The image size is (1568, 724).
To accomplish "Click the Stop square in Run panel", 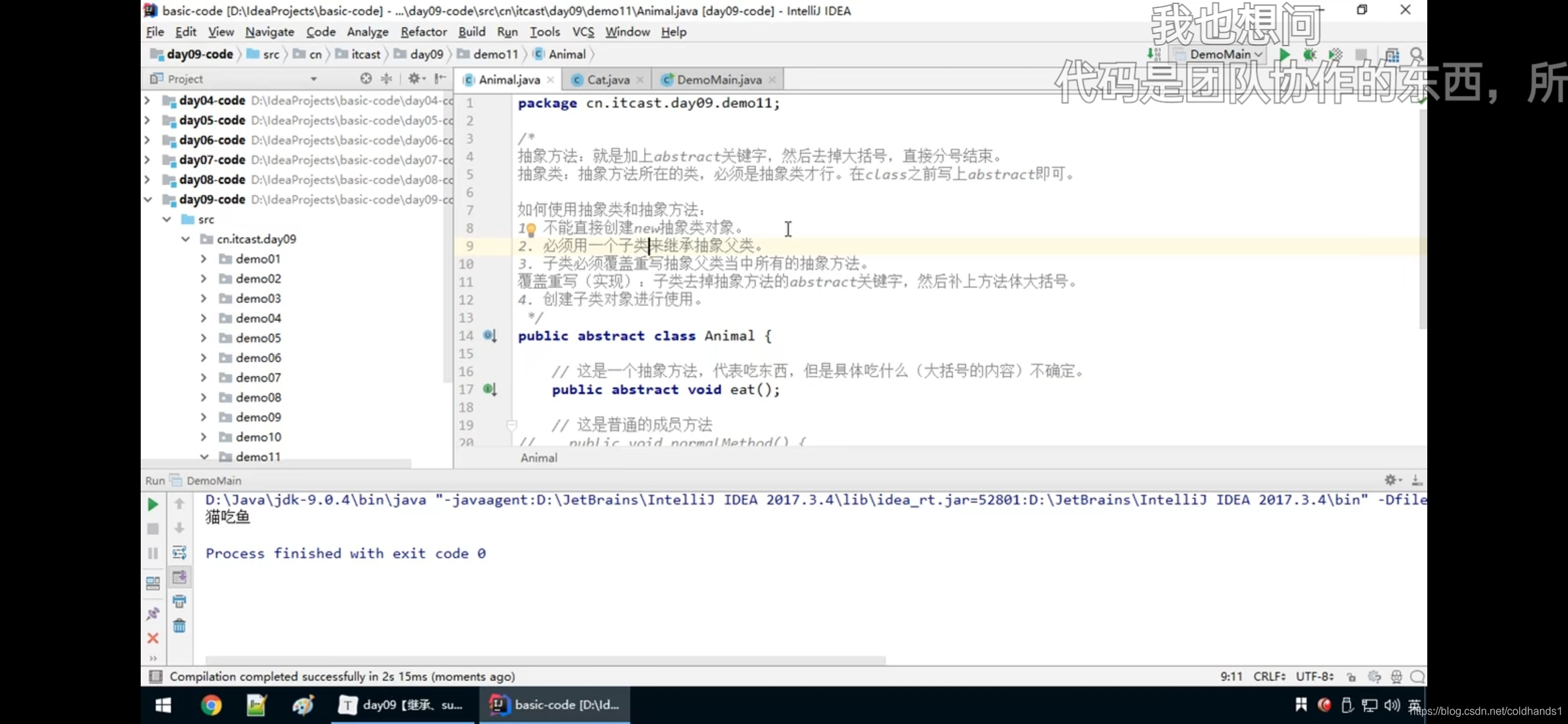I will tap(153, 529).
